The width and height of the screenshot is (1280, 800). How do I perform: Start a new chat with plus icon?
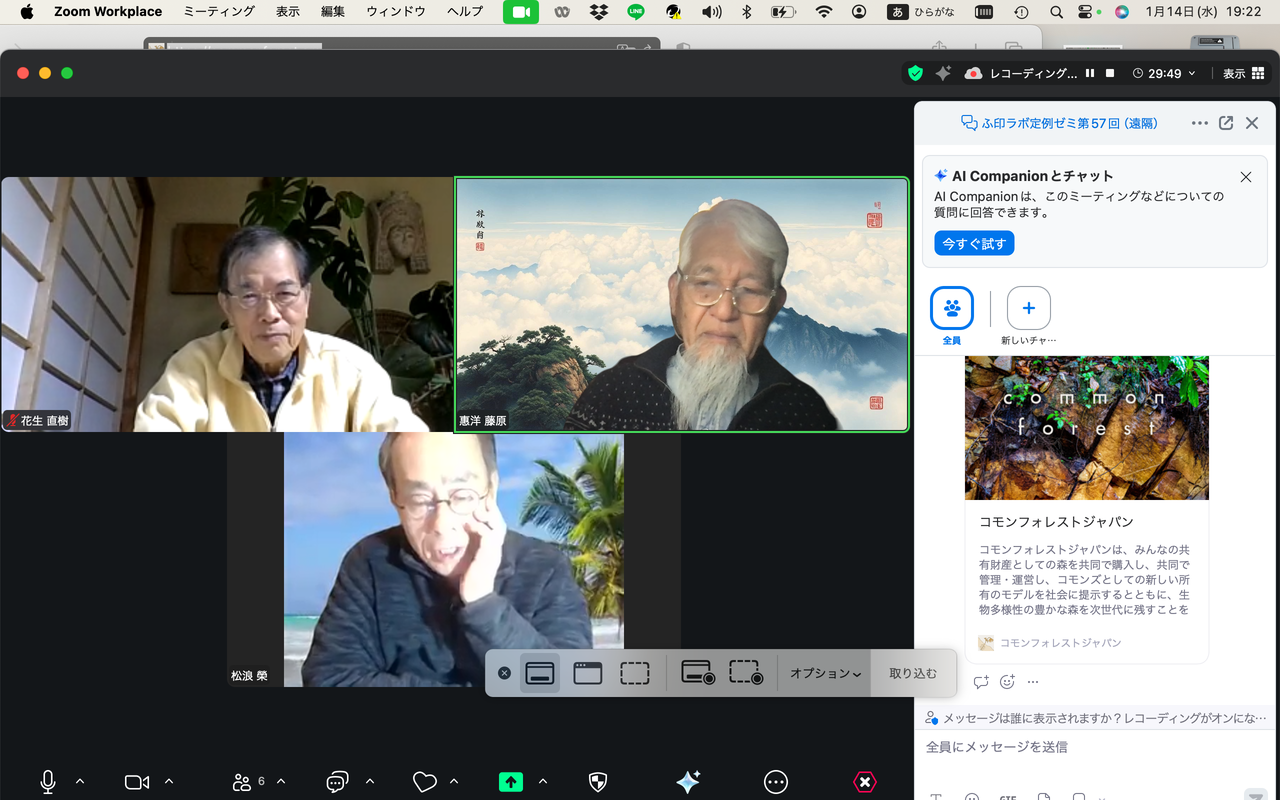click(1029, 308)
